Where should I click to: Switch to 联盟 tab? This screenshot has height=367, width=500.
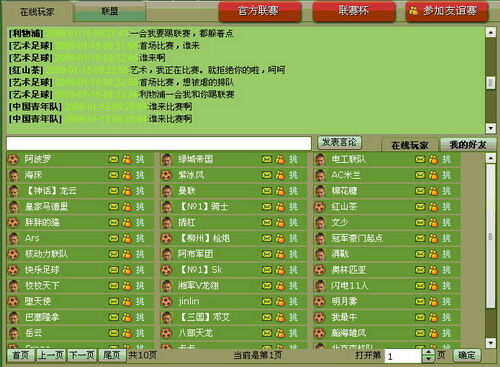[x=110, y=12]
